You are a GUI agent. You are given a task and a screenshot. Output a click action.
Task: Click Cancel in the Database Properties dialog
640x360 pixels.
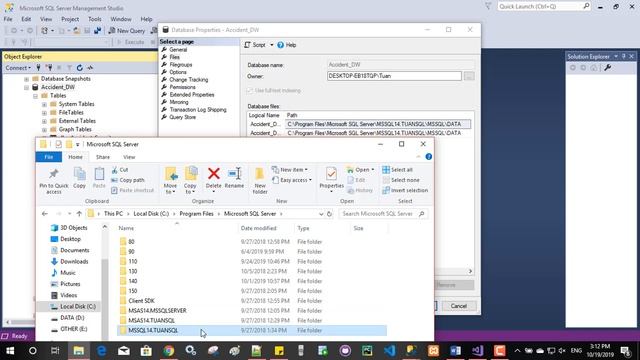pyautogui.click(x=458, y=306)
